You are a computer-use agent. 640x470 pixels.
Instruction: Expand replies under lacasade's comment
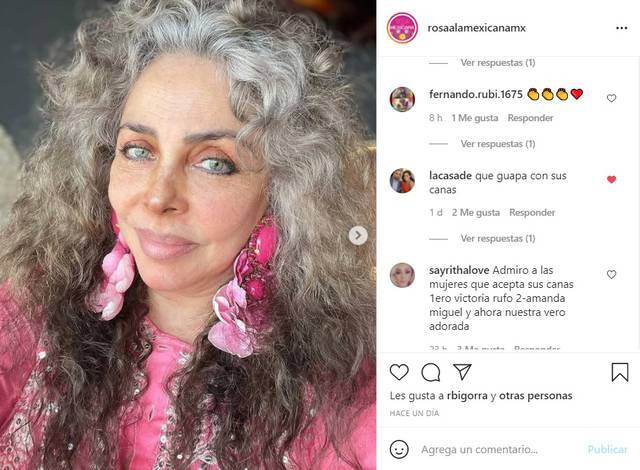click(498, 238)
